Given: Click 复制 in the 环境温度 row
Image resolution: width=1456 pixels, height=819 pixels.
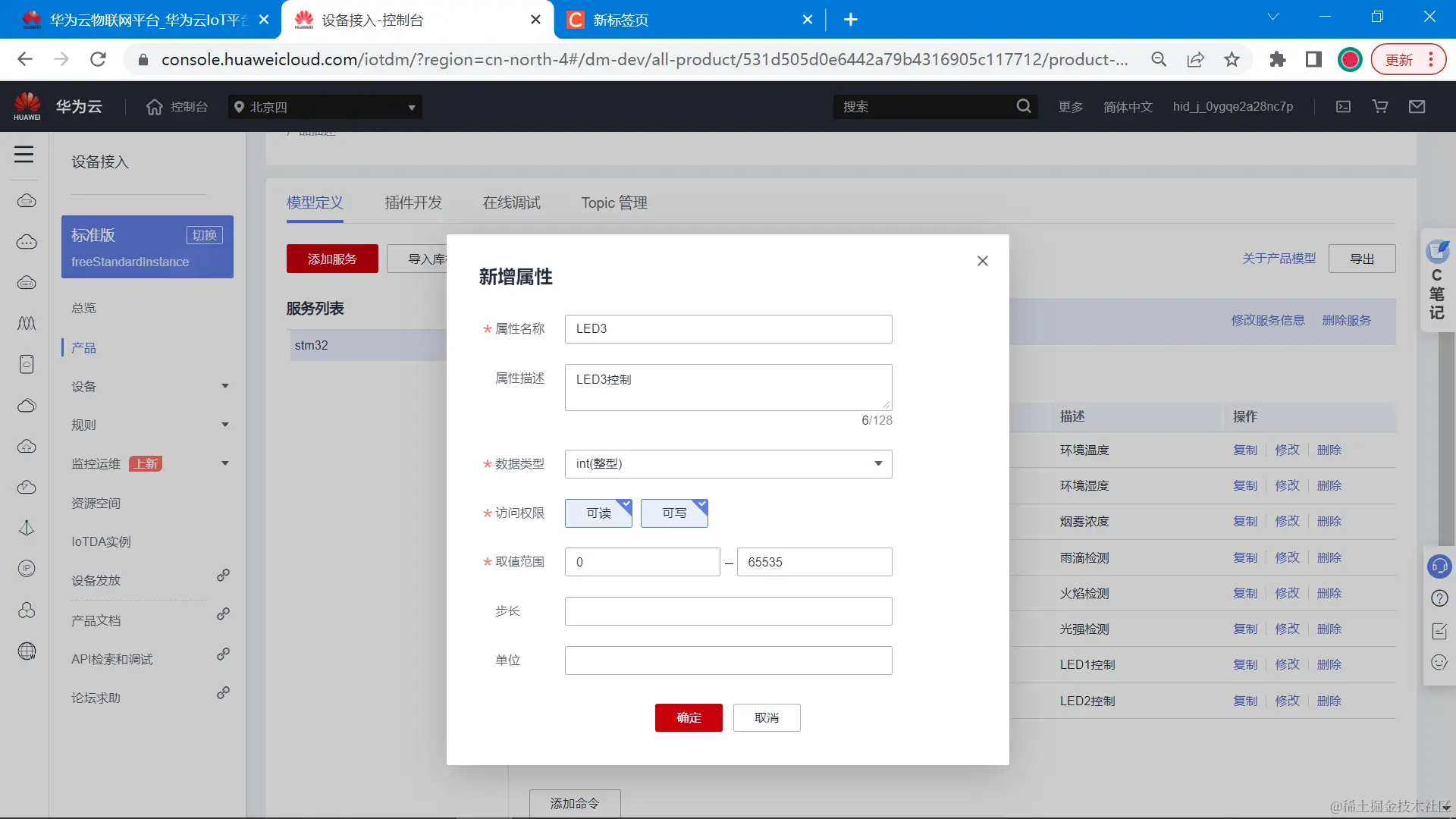Looking at the screenshot, I should 1245,450.
